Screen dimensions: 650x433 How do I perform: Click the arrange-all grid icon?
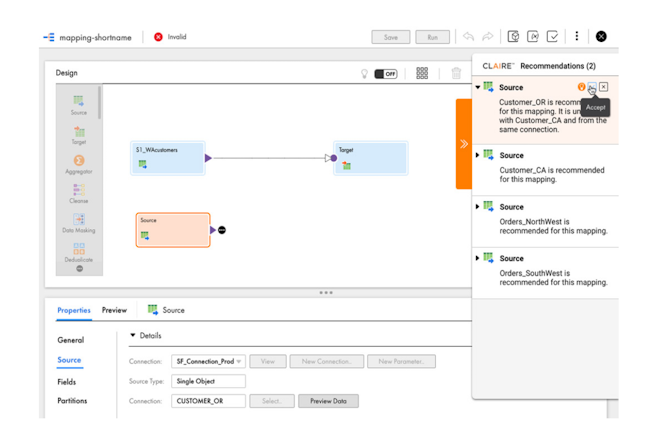click(x=422, y=73)
